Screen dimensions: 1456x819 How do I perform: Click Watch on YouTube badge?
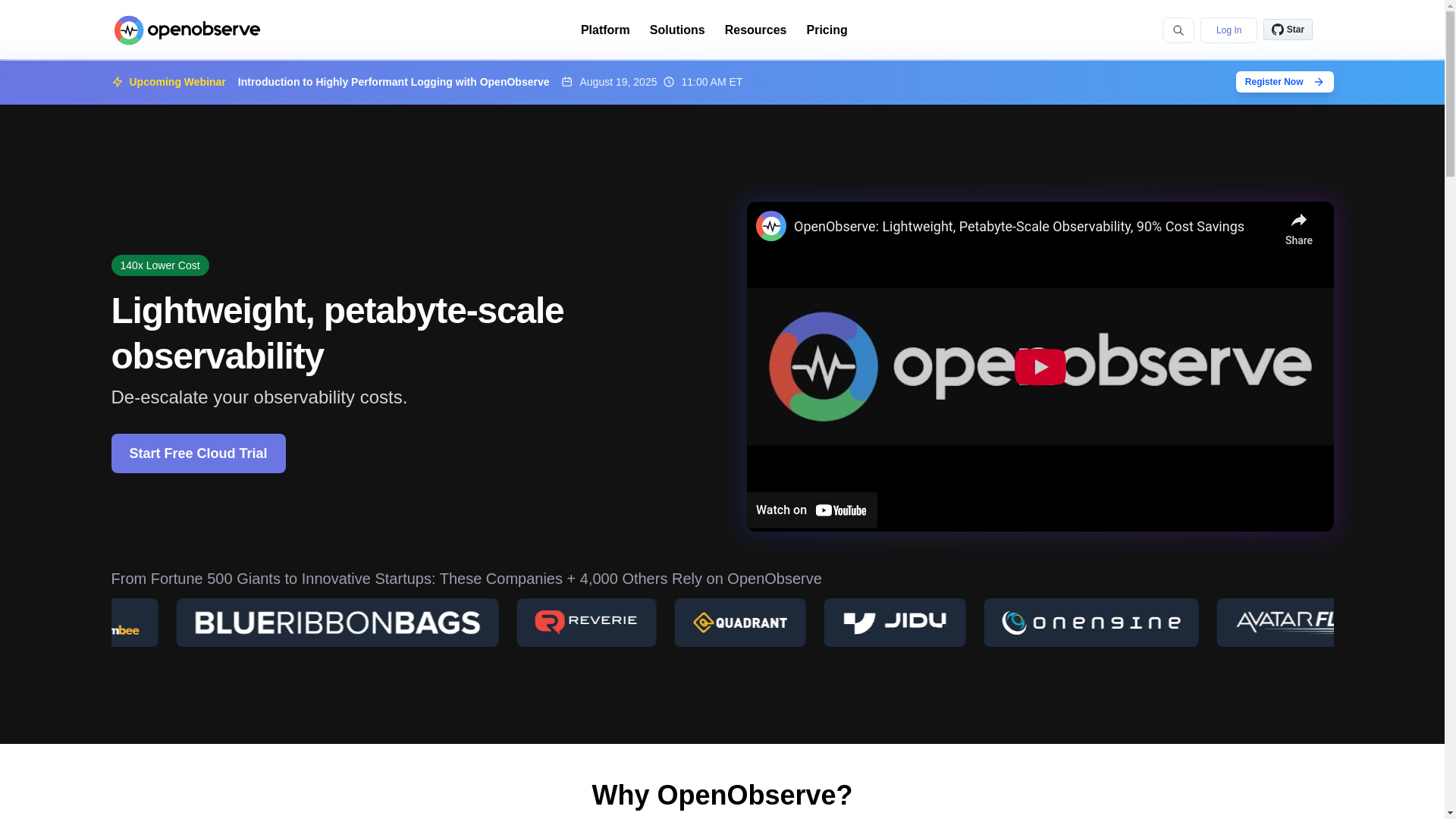click(811, 510)
